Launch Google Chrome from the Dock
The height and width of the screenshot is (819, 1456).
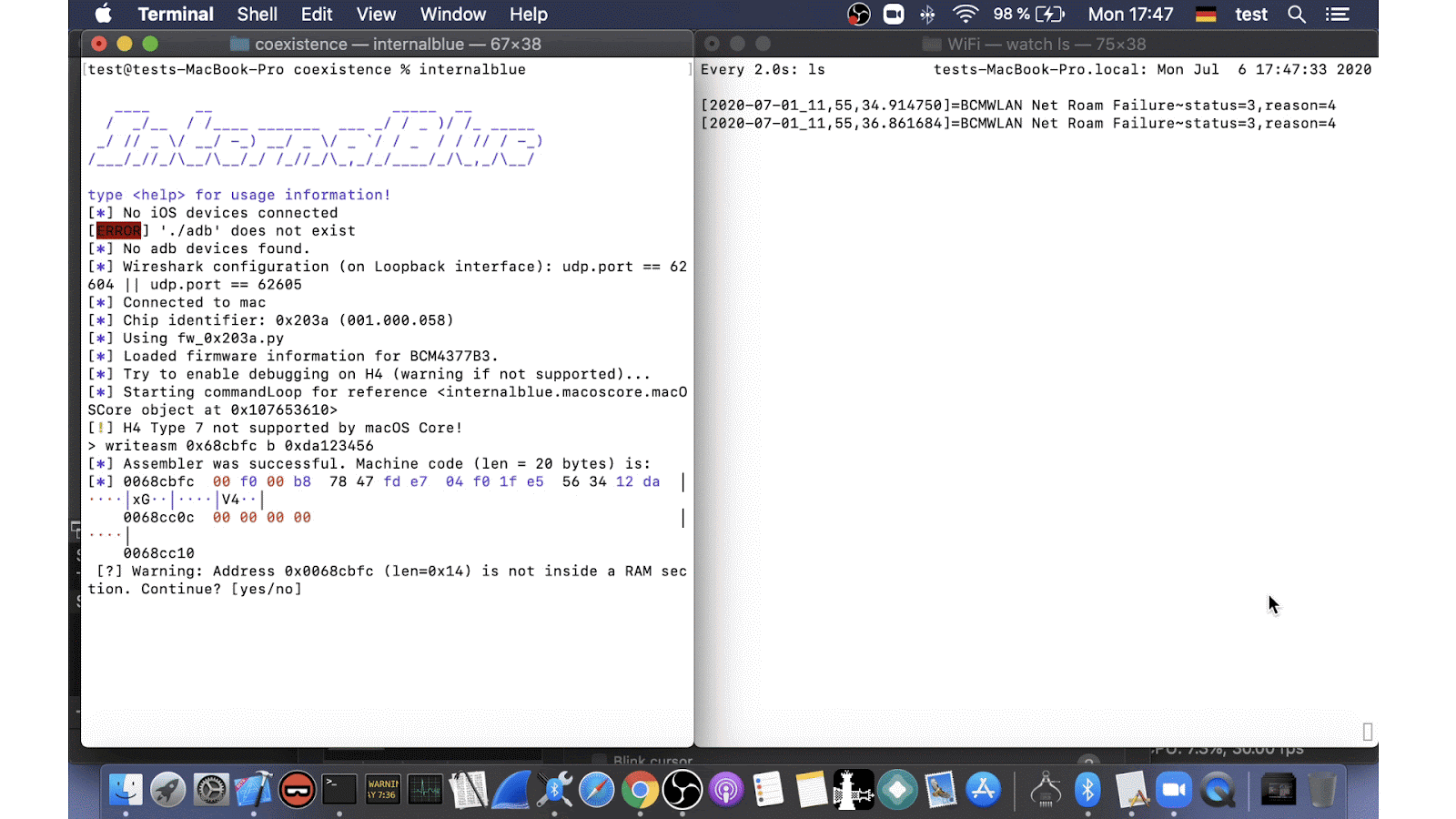pos(640,789)
